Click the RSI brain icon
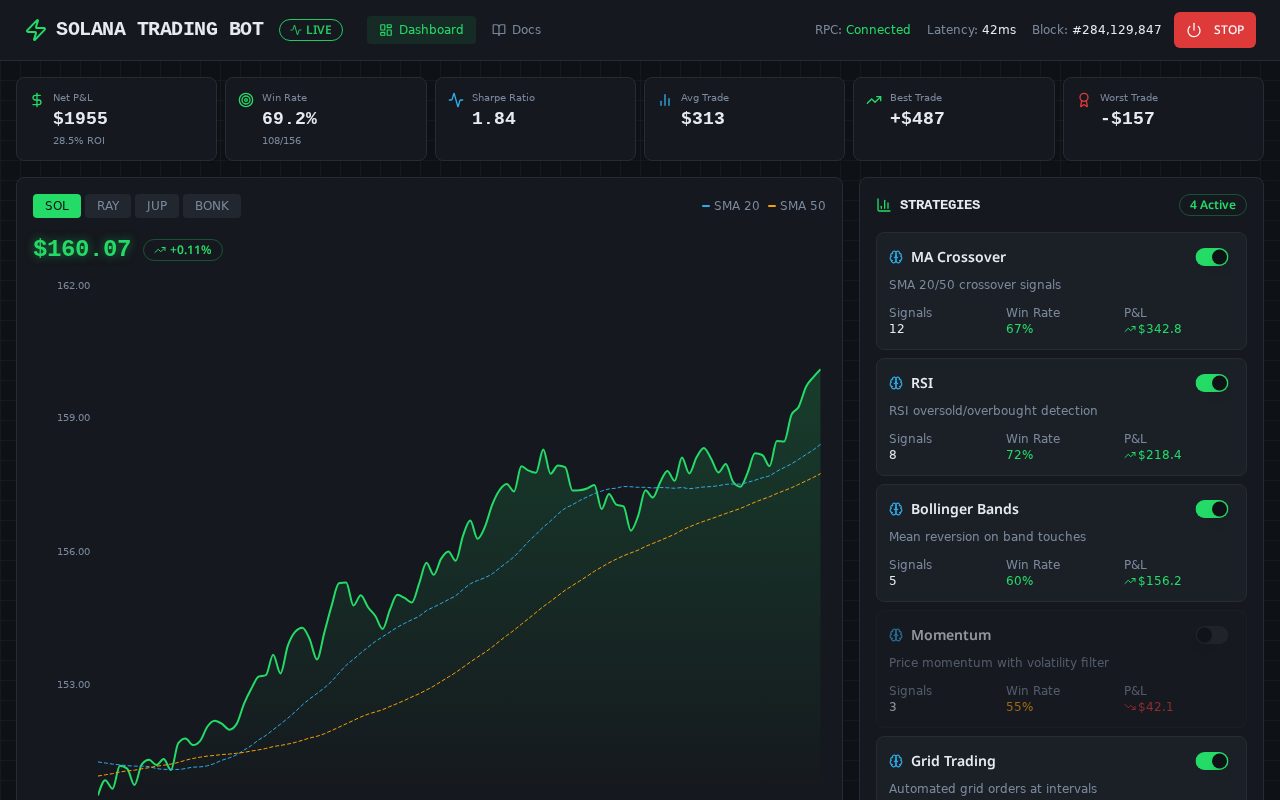 click(896, 383)
